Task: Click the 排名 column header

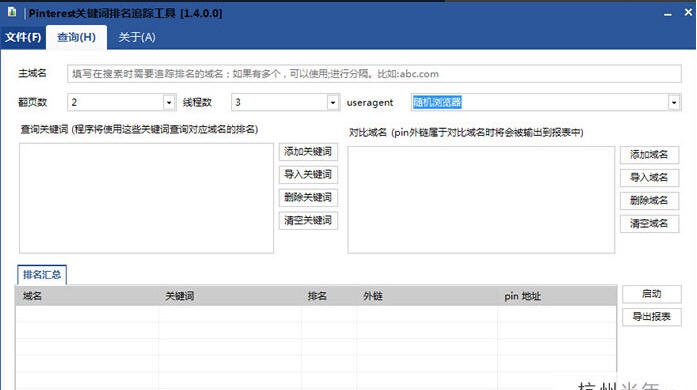Action: click(329, 296)
